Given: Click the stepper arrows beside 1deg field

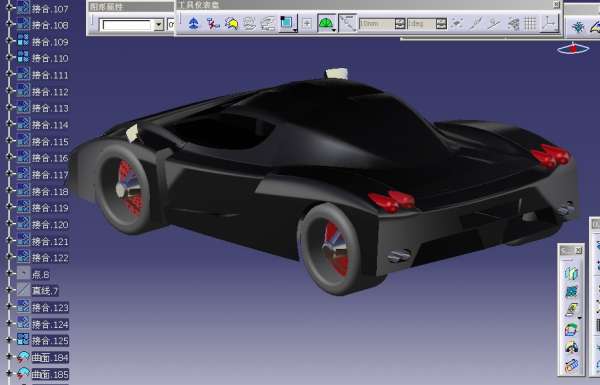Looking at the screenshot, I should (441, 24).
